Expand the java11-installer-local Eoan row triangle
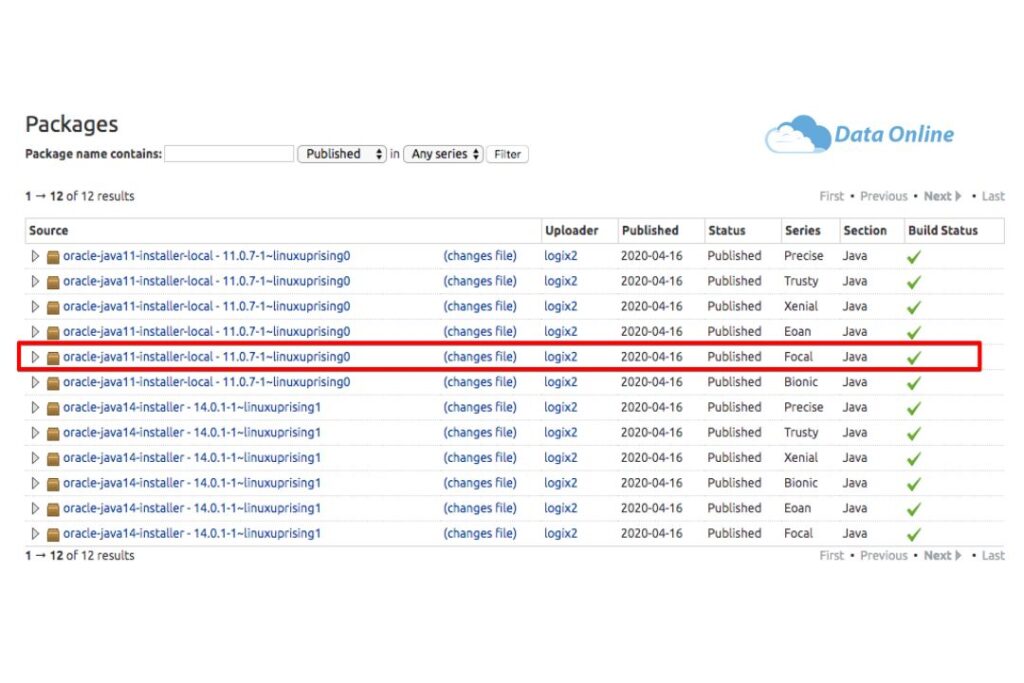Viewport: 1024px width, 683px height. (35, 332)
